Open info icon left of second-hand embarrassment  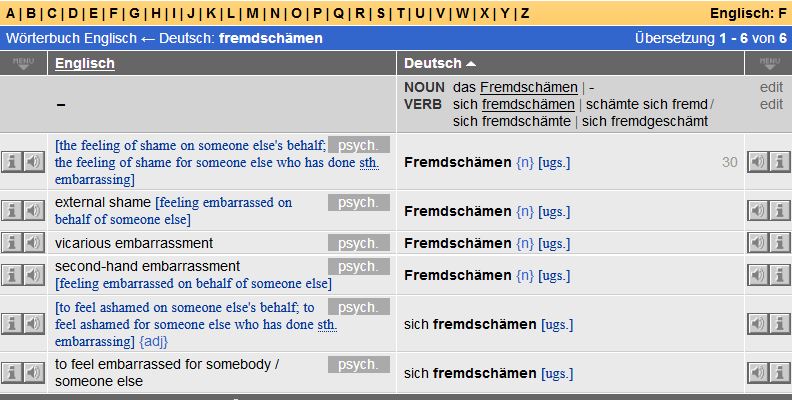12,275
